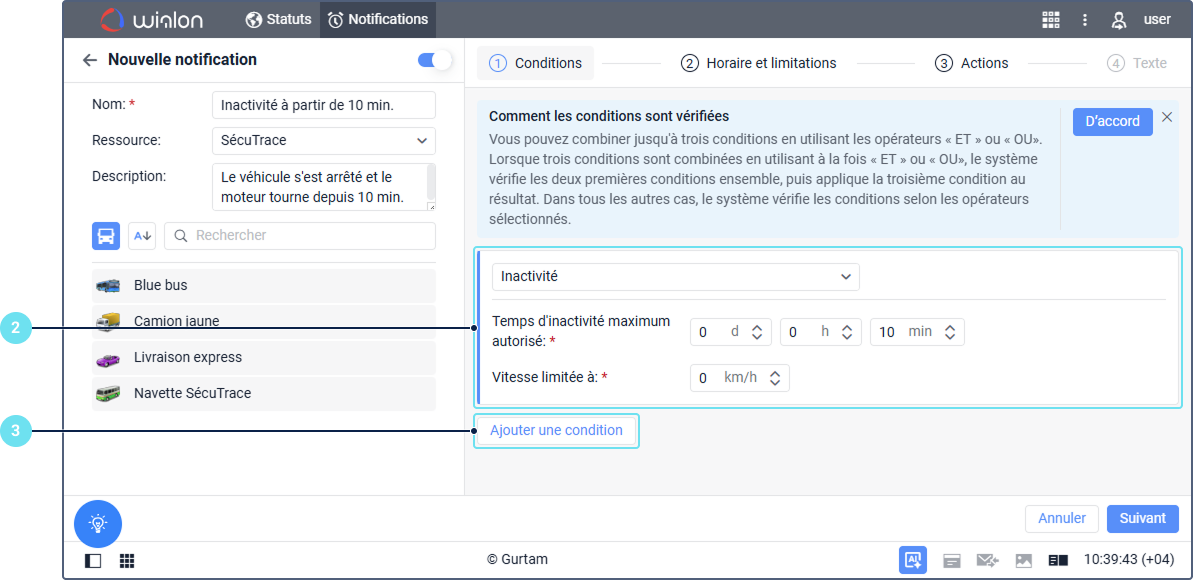Click the AI assistant icon in footer
The image size is (1193, 580).
click(912, 560)
